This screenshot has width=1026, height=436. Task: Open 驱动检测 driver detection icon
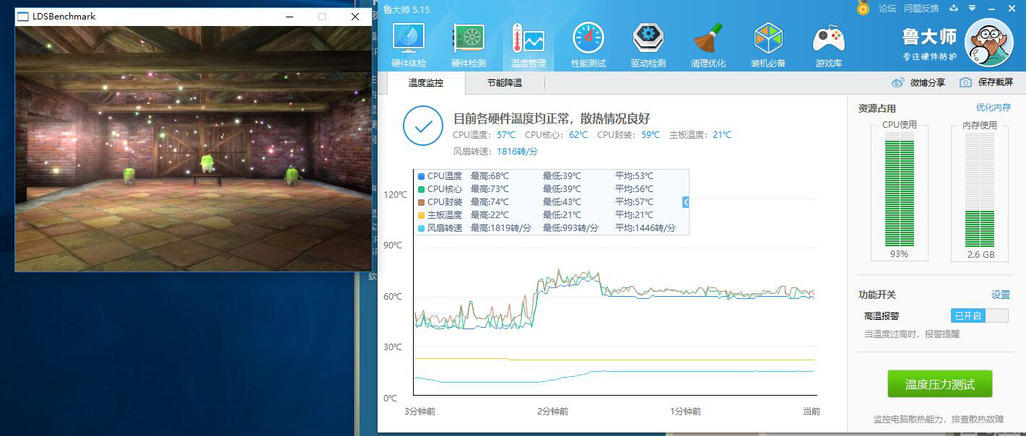coord(648,46)
